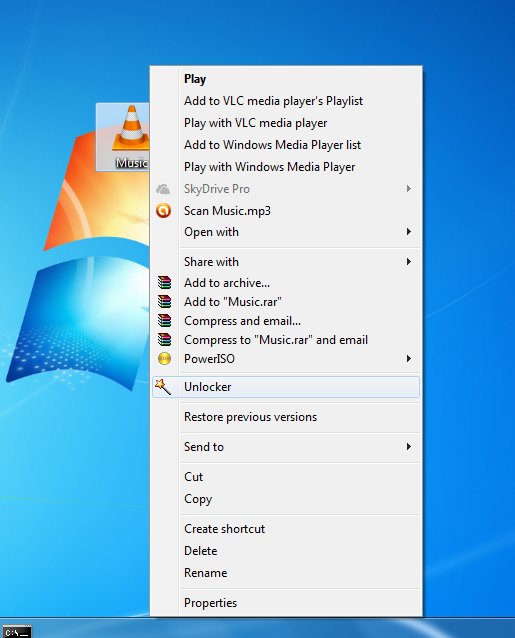Click the SkyDrive Pro cloud icon

click(x=163, y=189)
